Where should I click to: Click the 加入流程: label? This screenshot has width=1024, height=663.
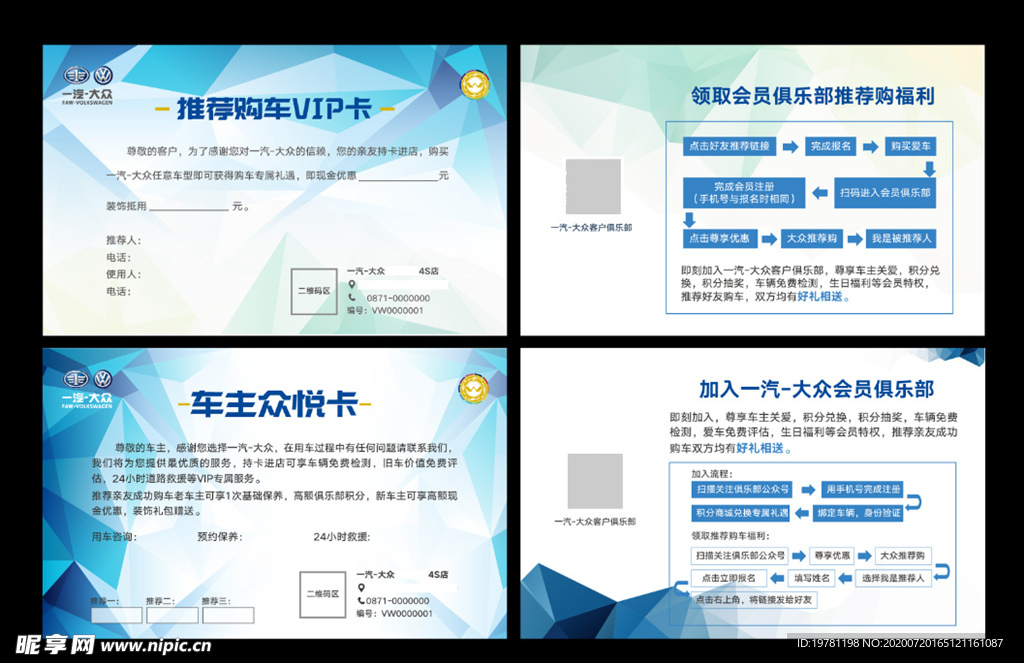pyautogui.click(x=712, y=474)
